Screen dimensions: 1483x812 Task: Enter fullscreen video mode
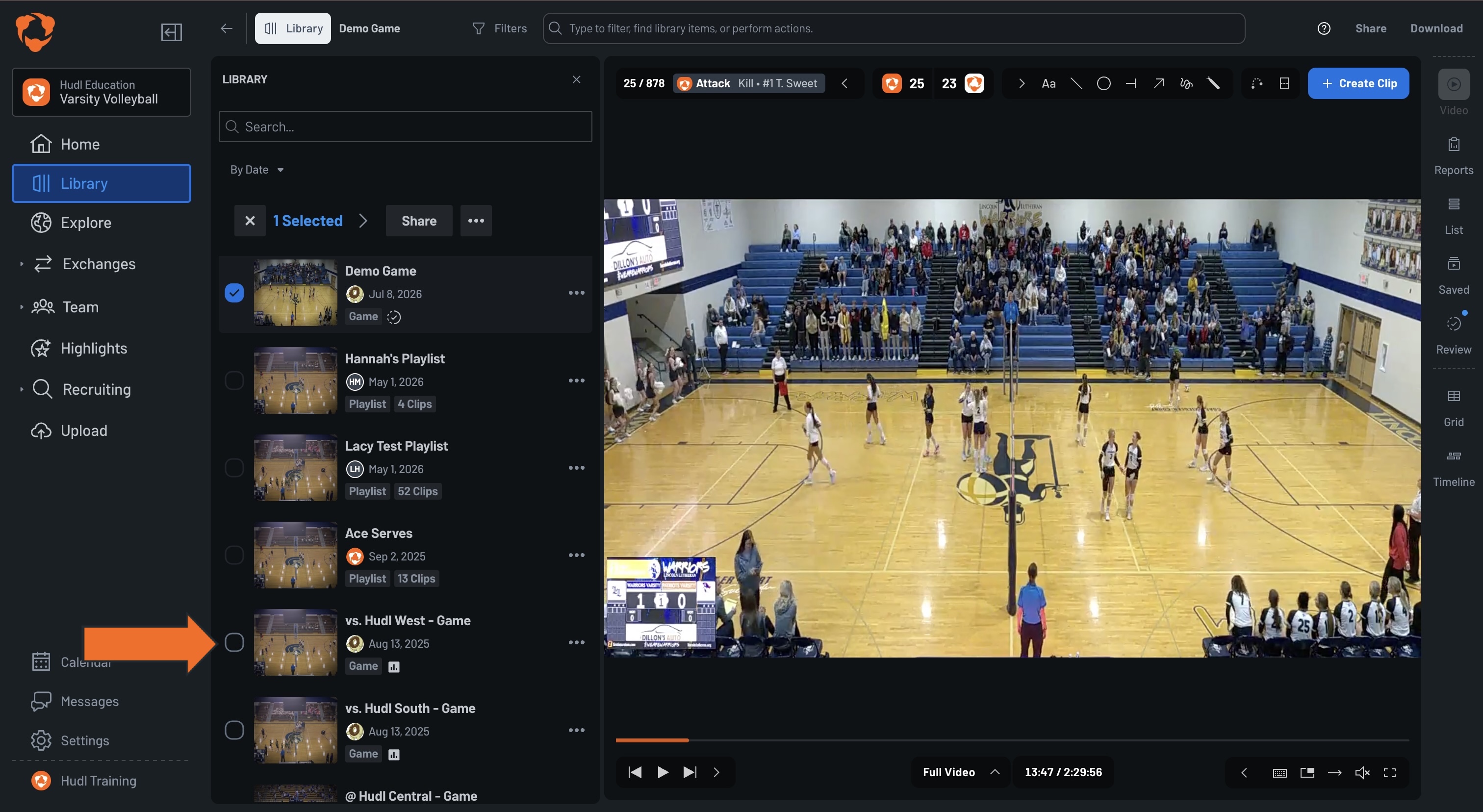click(1389, 772)
